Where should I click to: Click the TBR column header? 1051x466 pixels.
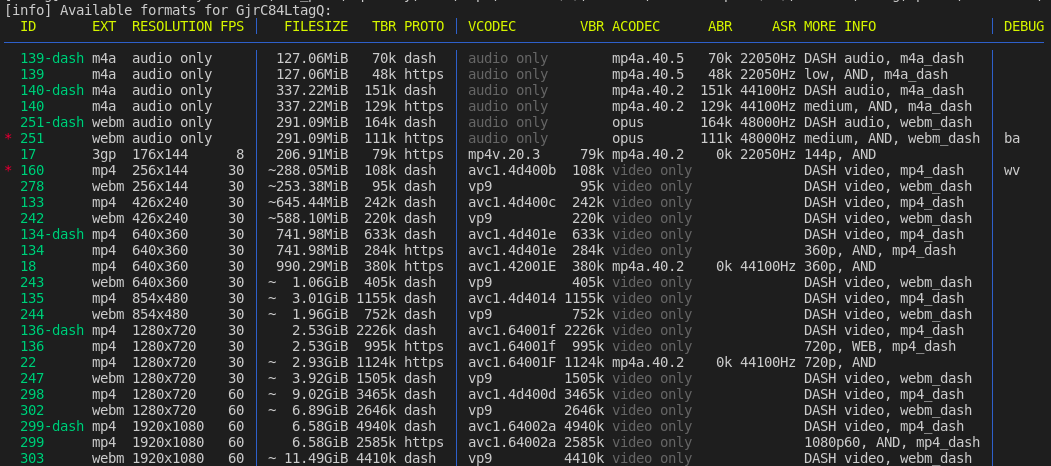(384, 26)
